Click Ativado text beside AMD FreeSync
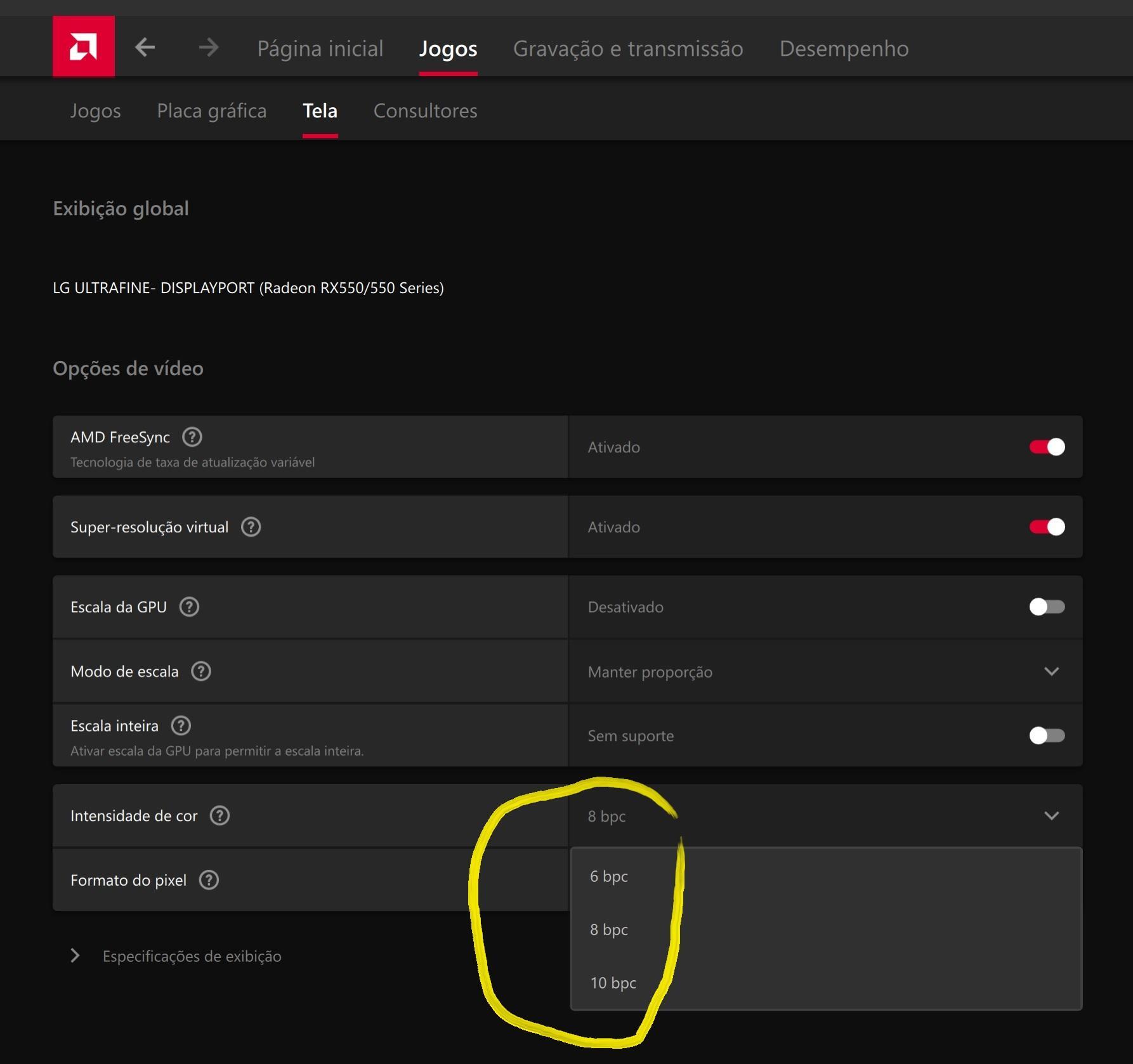Viewport: 1133px width, 1064px height. [614, 447]
